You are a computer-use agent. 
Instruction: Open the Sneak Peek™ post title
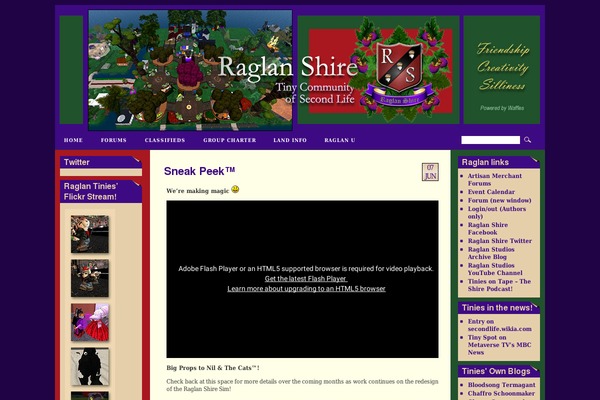[199, 171]
